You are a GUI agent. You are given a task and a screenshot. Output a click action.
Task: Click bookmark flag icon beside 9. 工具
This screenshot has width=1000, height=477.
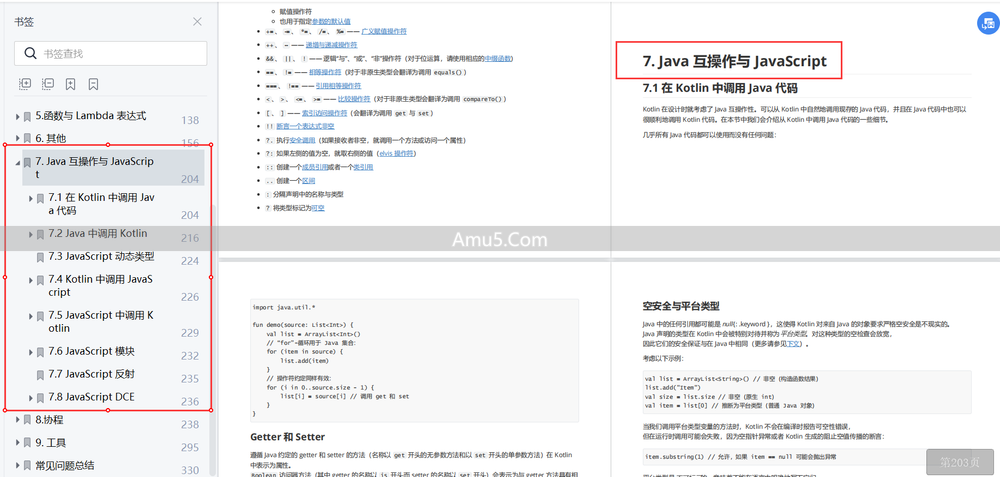[27, 443]
